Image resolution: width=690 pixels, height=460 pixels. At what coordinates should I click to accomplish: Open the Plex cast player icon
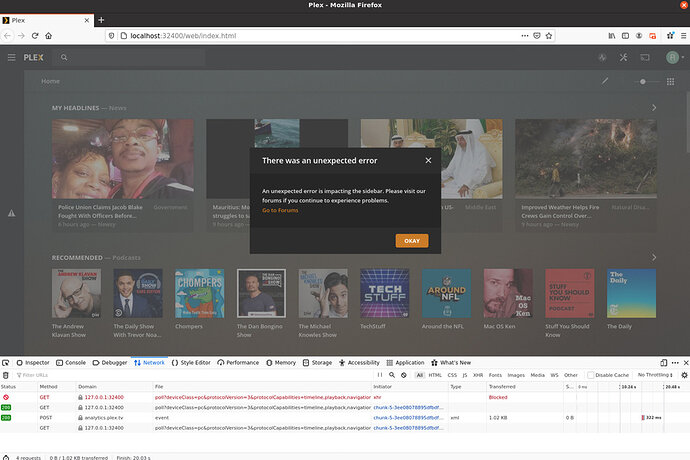[x=645, y=57]
